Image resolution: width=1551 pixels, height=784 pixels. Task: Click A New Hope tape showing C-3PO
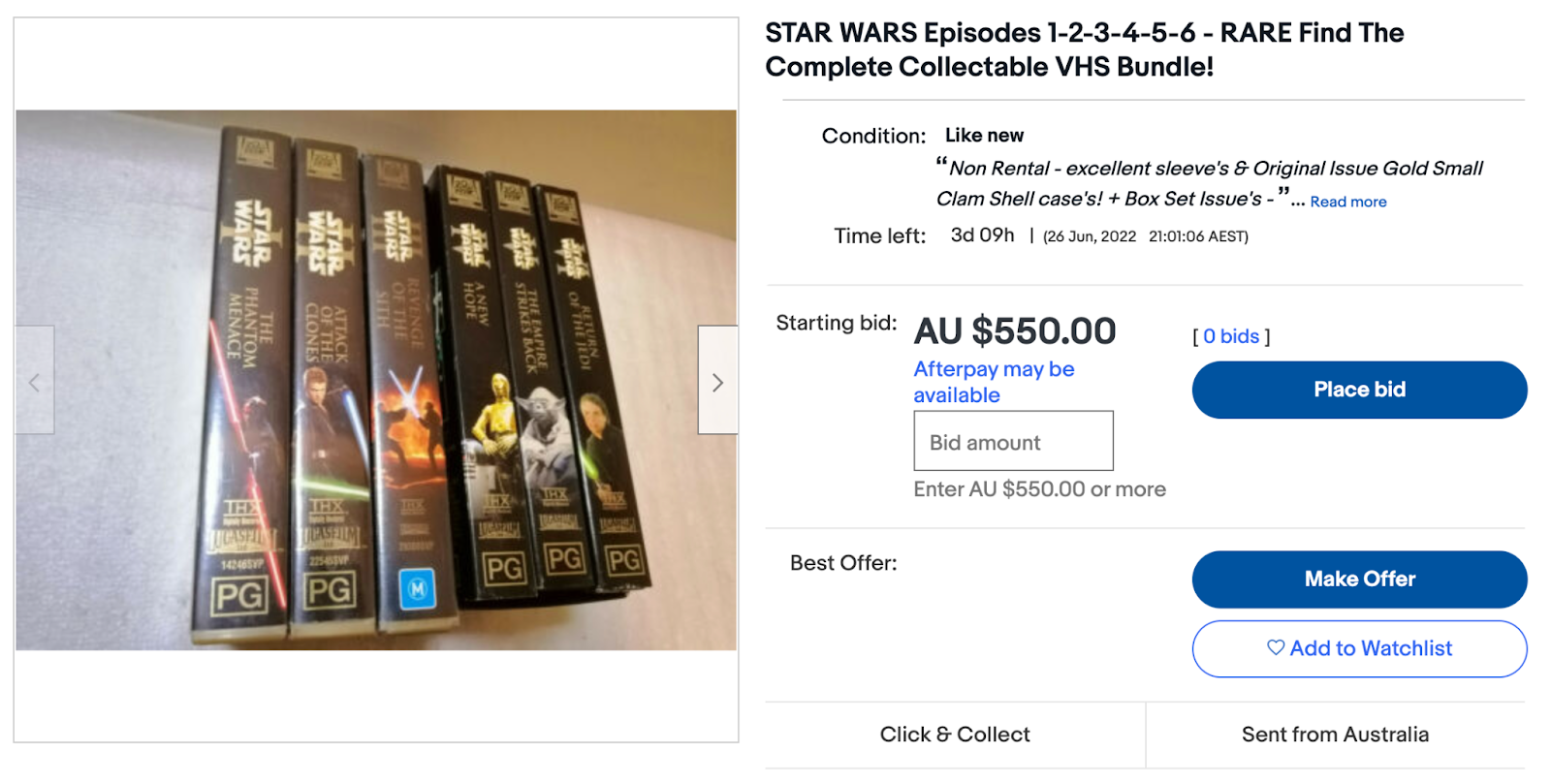[x=480, y=388]
